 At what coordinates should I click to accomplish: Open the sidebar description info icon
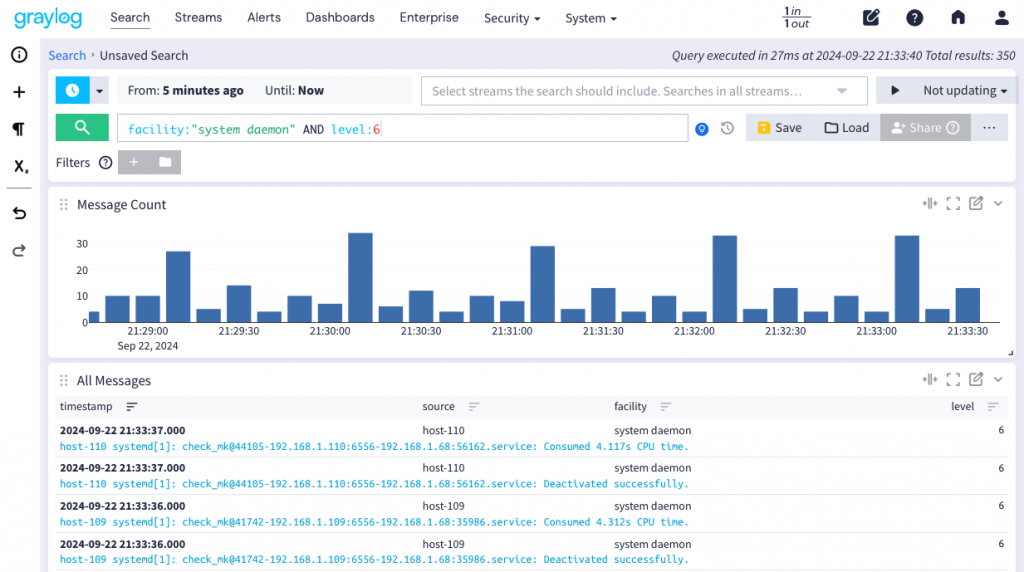tap(19, 55)
